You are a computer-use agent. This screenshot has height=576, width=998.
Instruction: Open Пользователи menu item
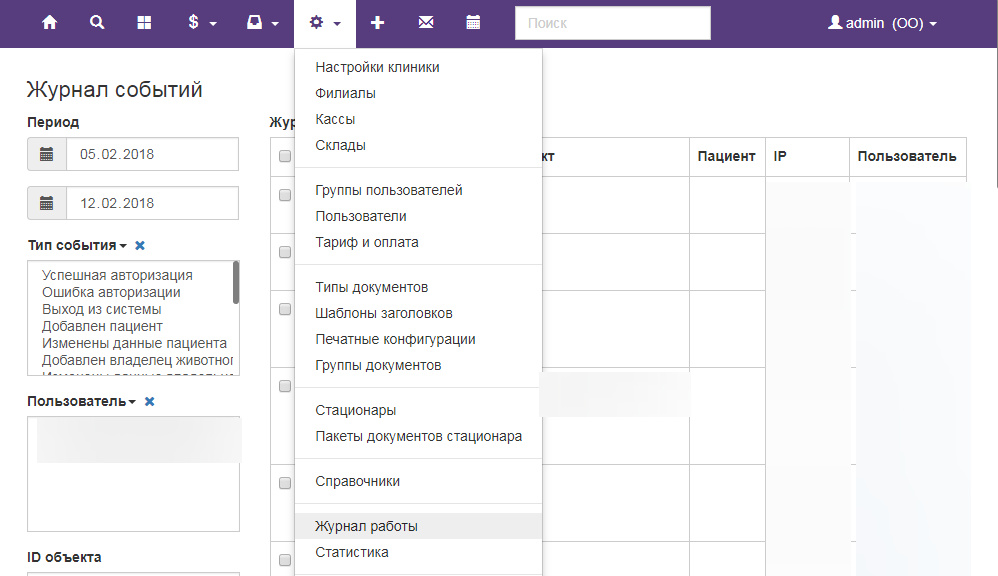tap(418, 216)
